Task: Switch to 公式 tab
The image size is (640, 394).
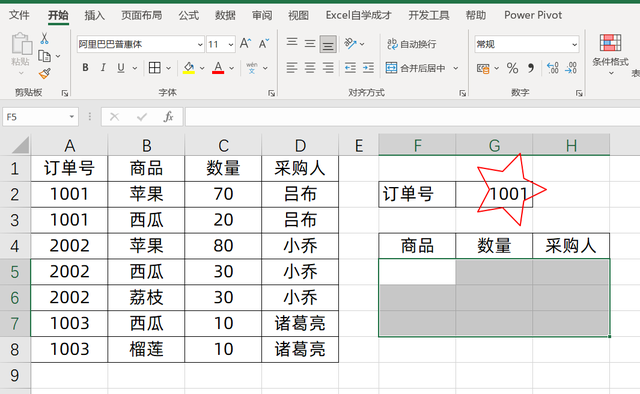Action: click(x=188, y=15)
